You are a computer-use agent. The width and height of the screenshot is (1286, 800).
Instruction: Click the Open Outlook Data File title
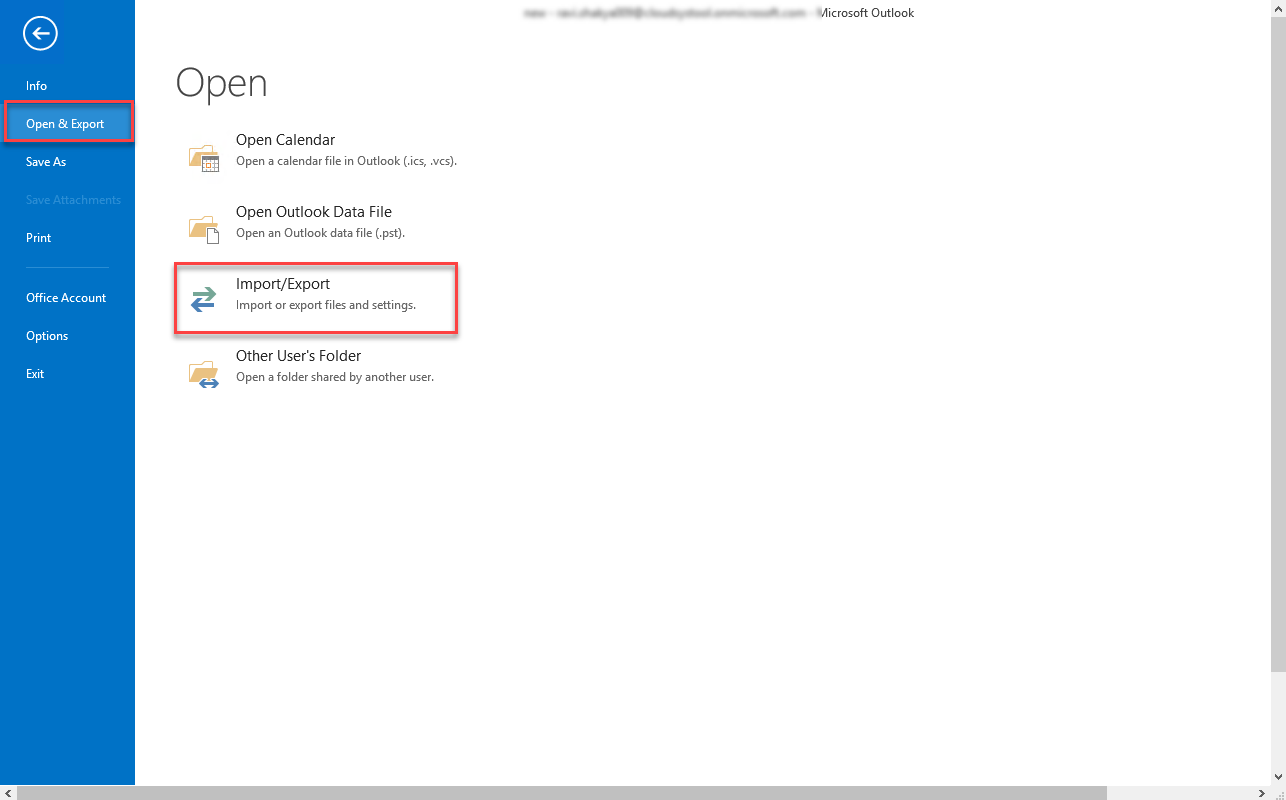tap(314, 212)
